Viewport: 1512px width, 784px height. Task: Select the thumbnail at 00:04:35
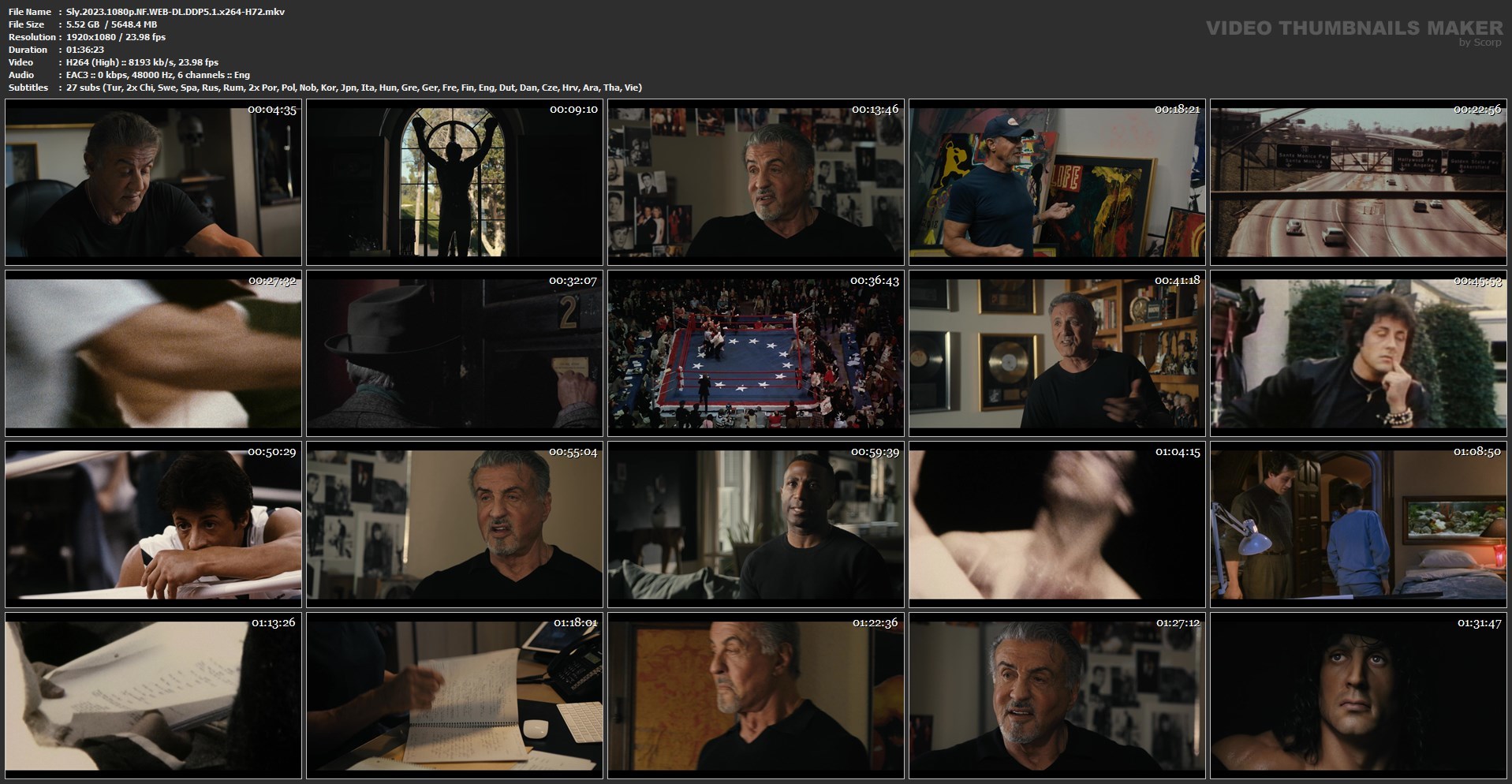tap(153, 182)
